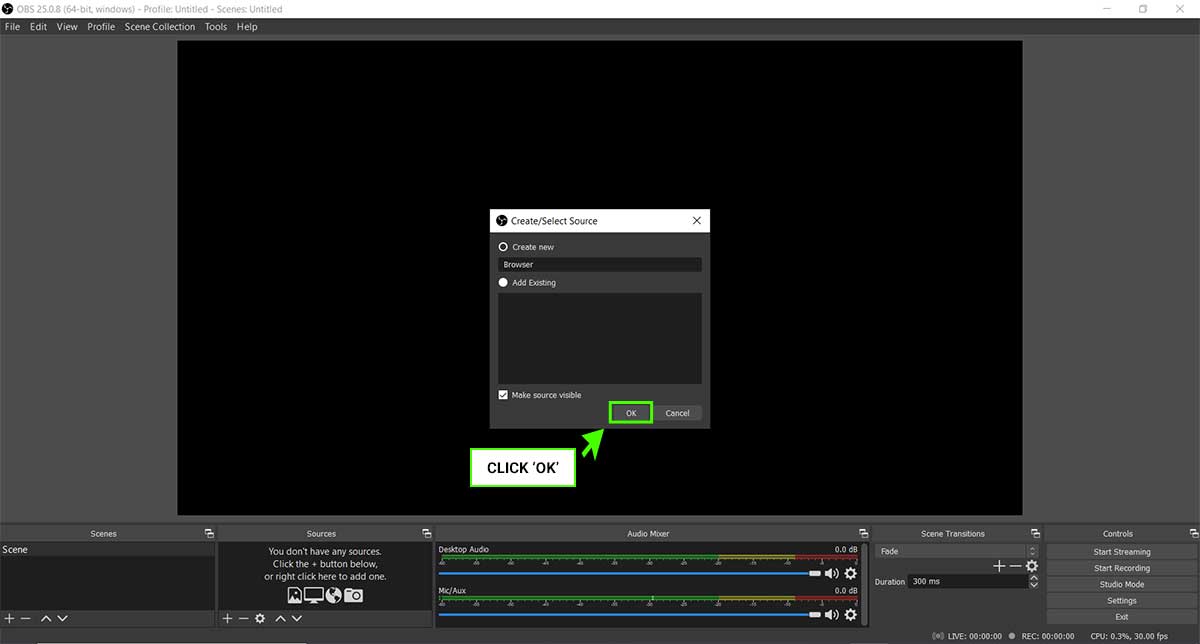Click the Desktop Audio '0.0 dB' level readout

(846, 550)
